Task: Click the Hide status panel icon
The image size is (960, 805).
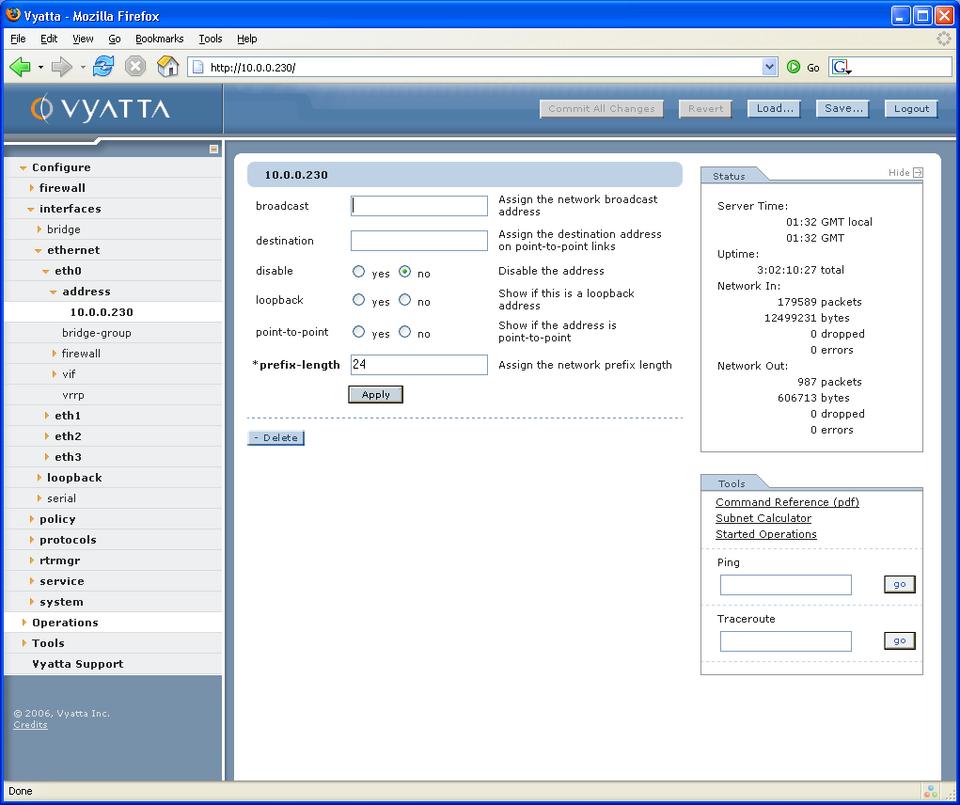Action: (918, 173)
